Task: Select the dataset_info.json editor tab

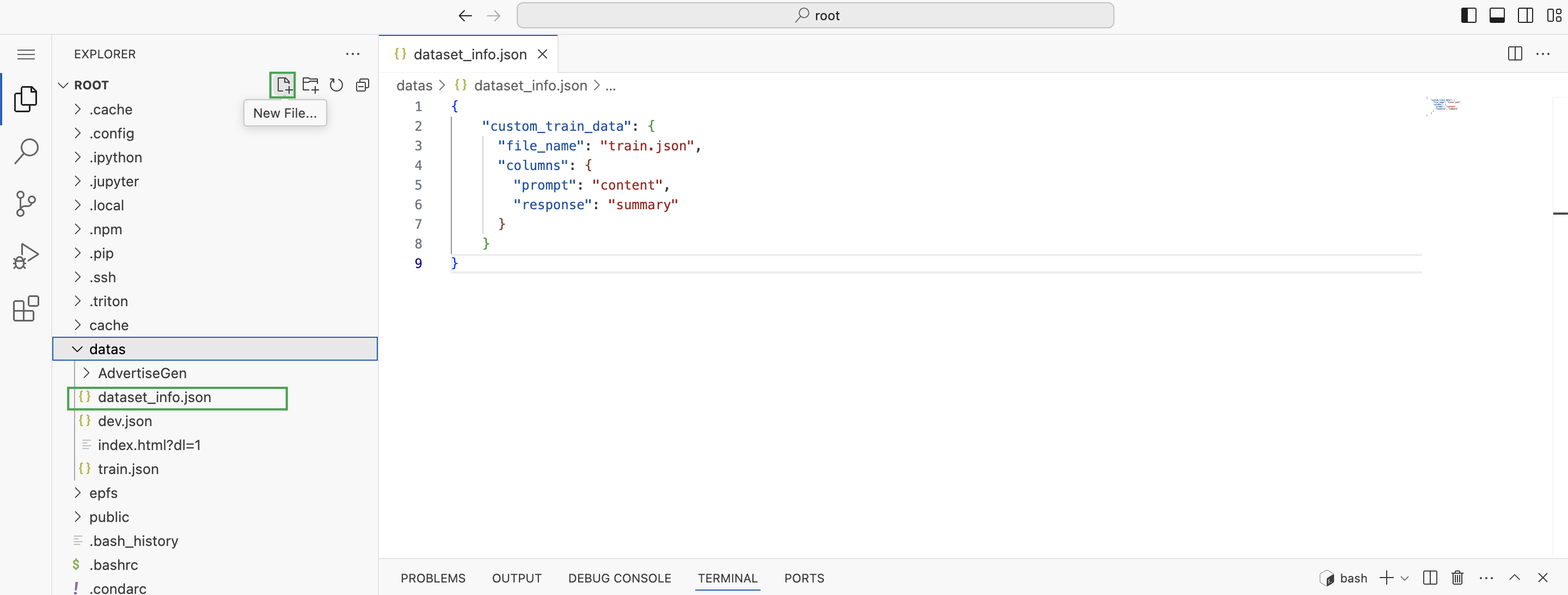Action: 468,54
